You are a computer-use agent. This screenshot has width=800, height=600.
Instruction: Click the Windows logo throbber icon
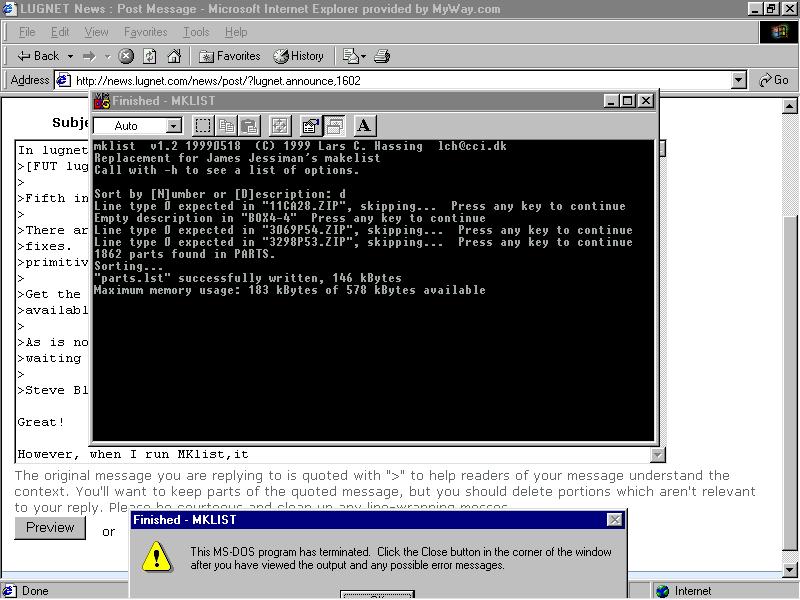pyautogui.click(x=779, y=32)
